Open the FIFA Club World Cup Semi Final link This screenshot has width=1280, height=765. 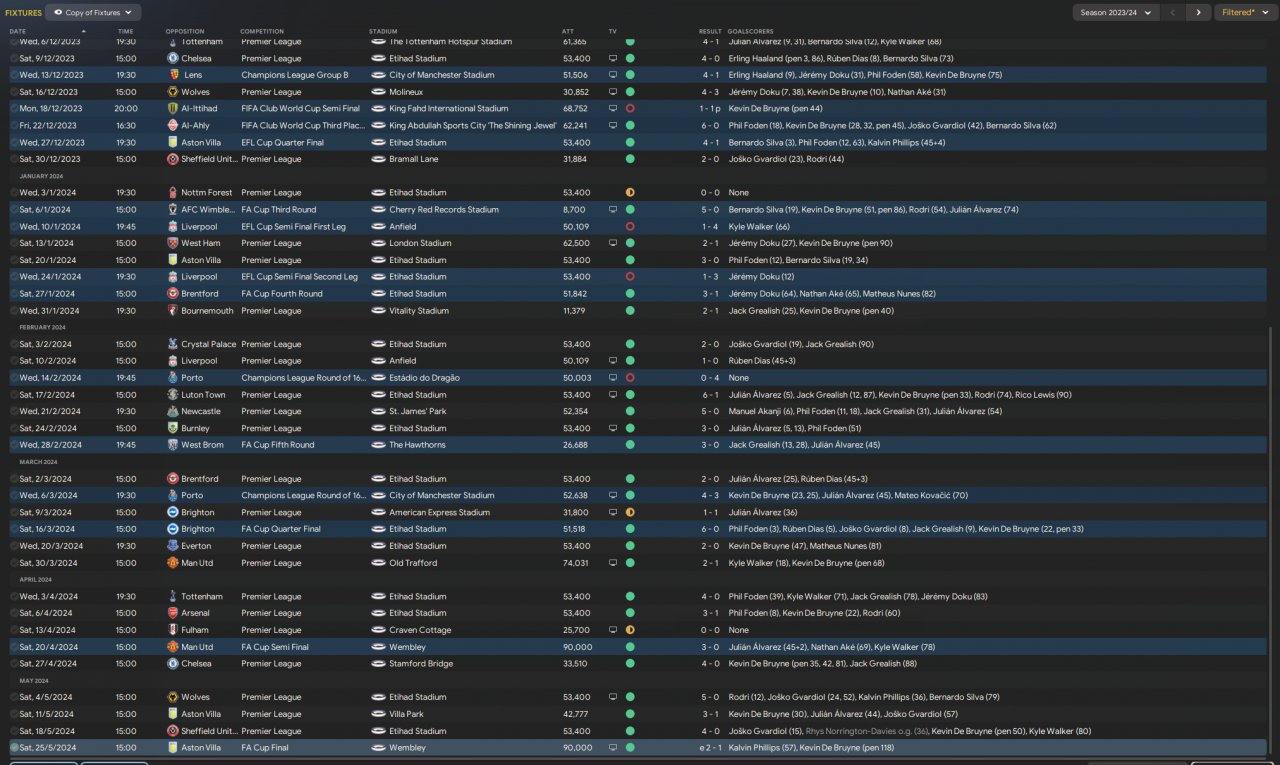[x=300, y=109]
